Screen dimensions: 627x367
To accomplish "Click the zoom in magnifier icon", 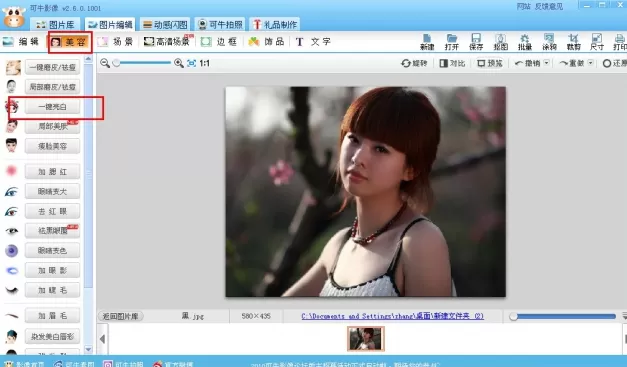I will pos(179,63).
